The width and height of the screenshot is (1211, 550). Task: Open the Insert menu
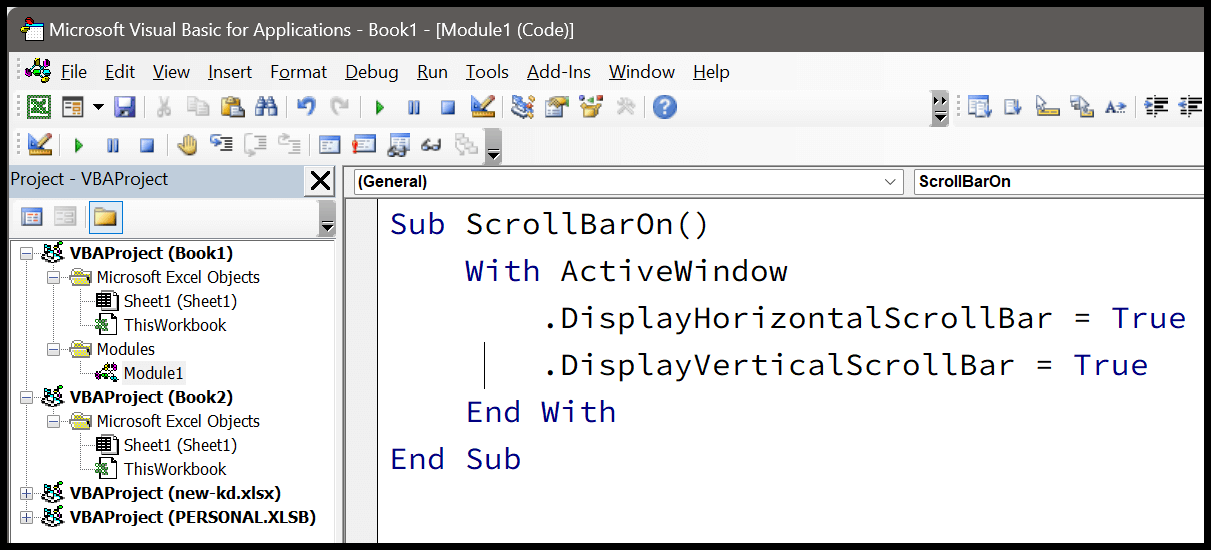[x=230, y=72]
